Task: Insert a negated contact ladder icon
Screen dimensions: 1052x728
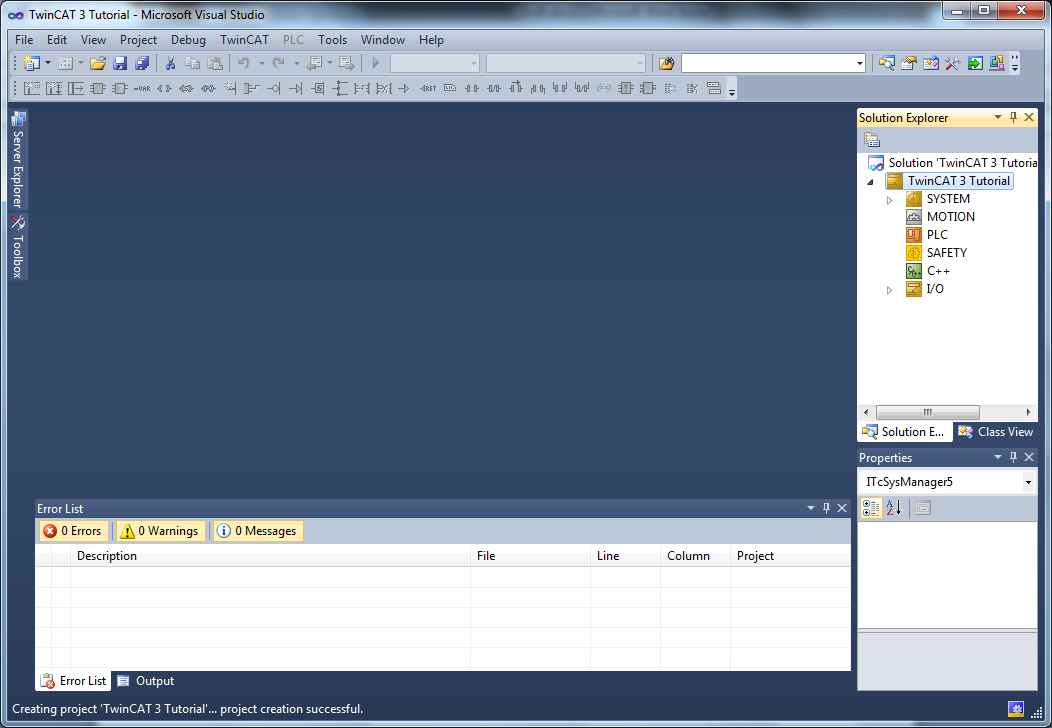Action: [x=494, y=89]
